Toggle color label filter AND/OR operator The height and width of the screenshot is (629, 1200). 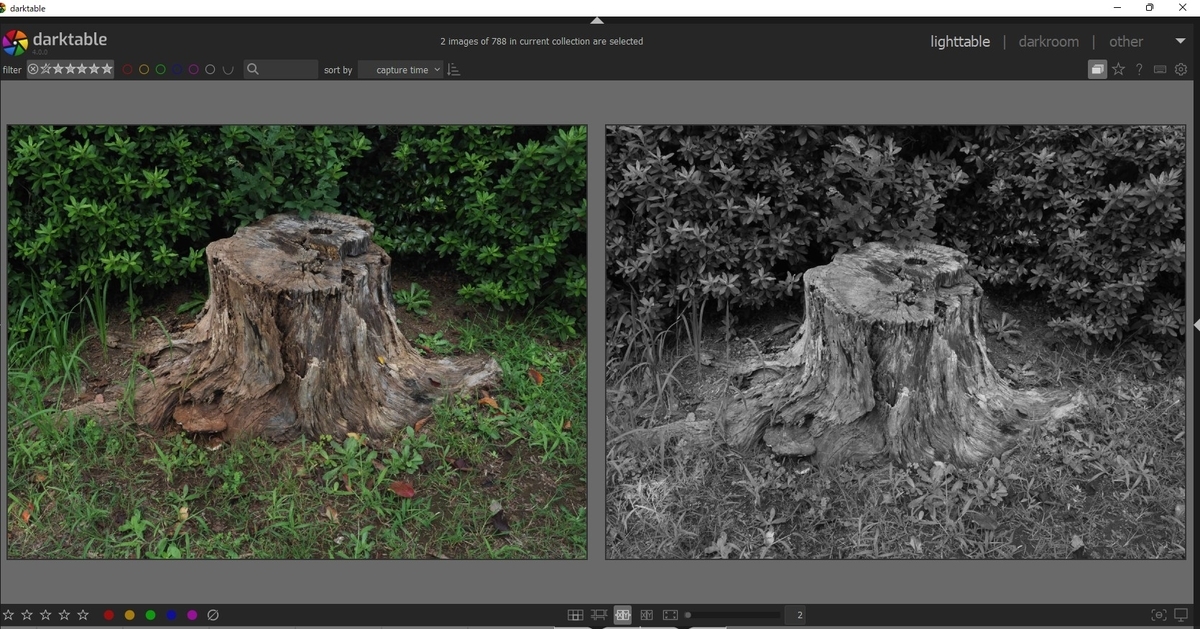228,70
